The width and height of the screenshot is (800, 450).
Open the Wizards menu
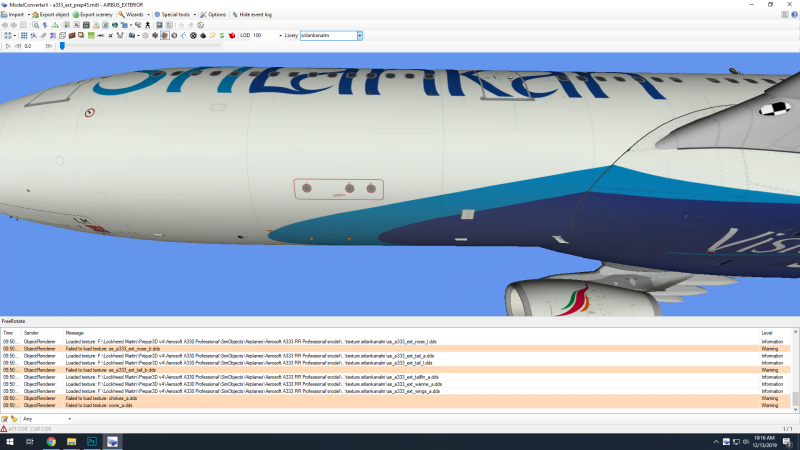(x=131, y=15)
